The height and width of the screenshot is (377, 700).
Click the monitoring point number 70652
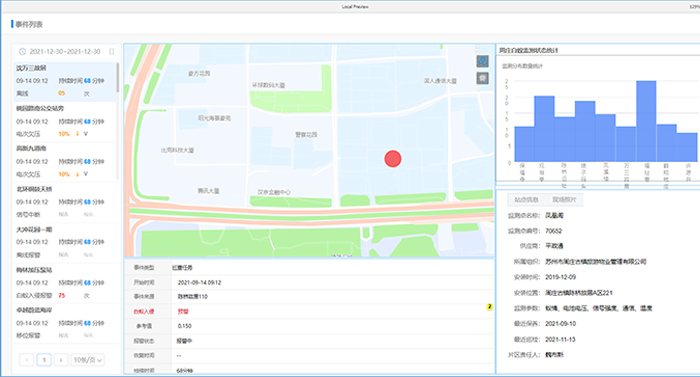(x=554, y=231)
